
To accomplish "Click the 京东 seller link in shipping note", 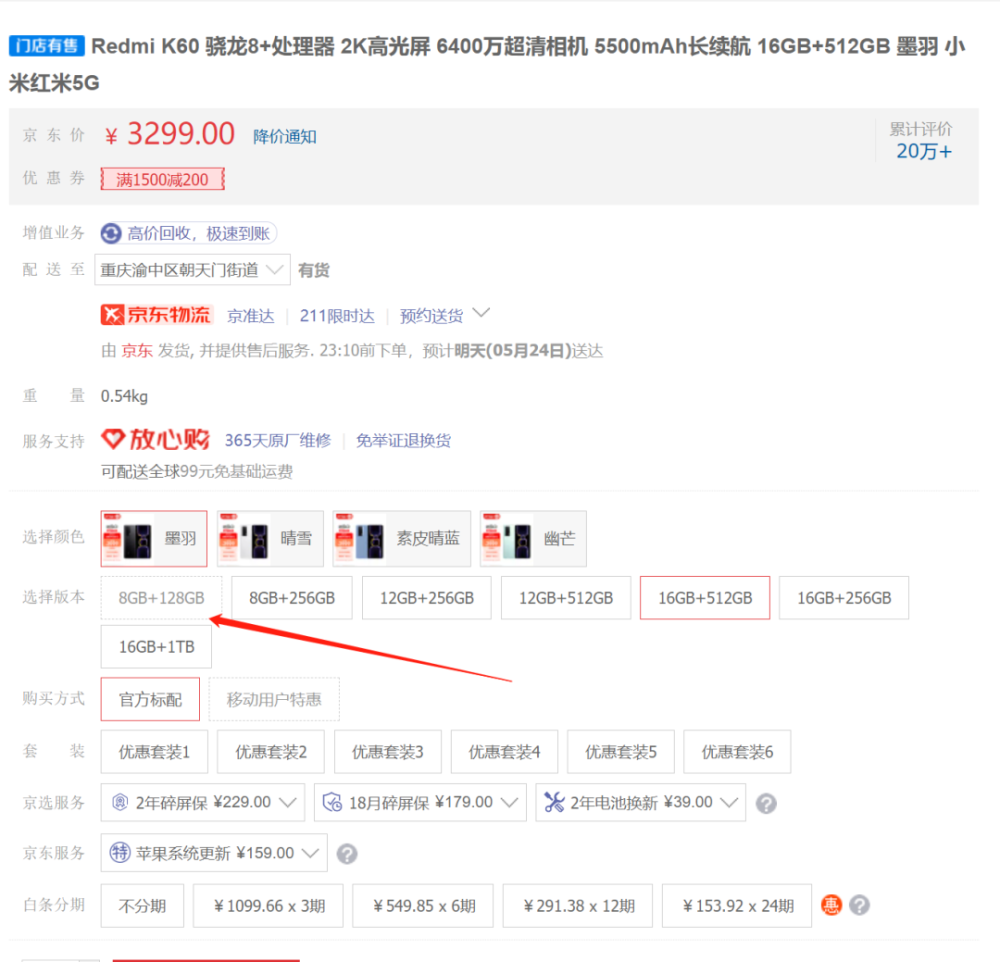I will (136, 351).
